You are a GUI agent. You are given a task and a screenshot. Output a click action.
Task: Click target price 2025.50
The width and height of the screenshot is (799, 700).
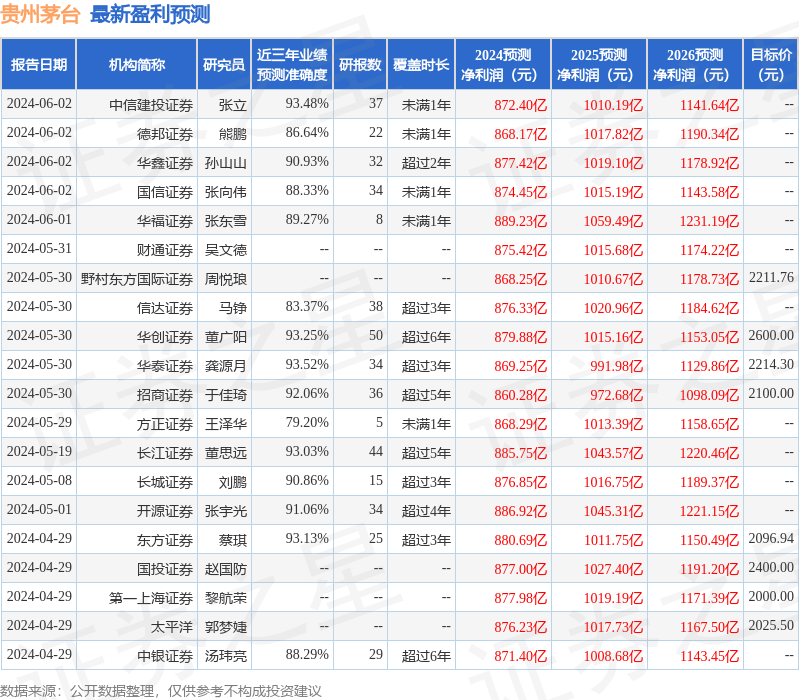771,625
